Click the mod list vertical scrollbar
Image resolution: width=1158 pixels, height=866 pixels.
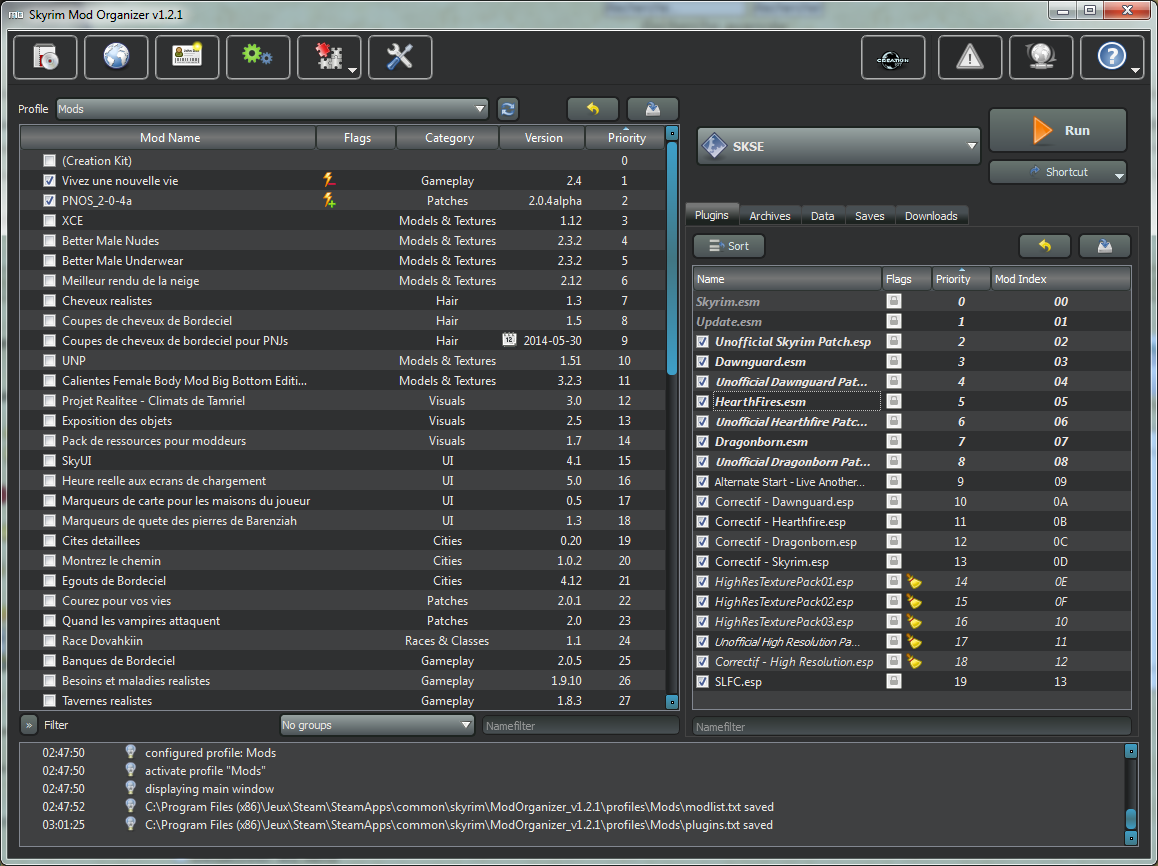(672, 258)
